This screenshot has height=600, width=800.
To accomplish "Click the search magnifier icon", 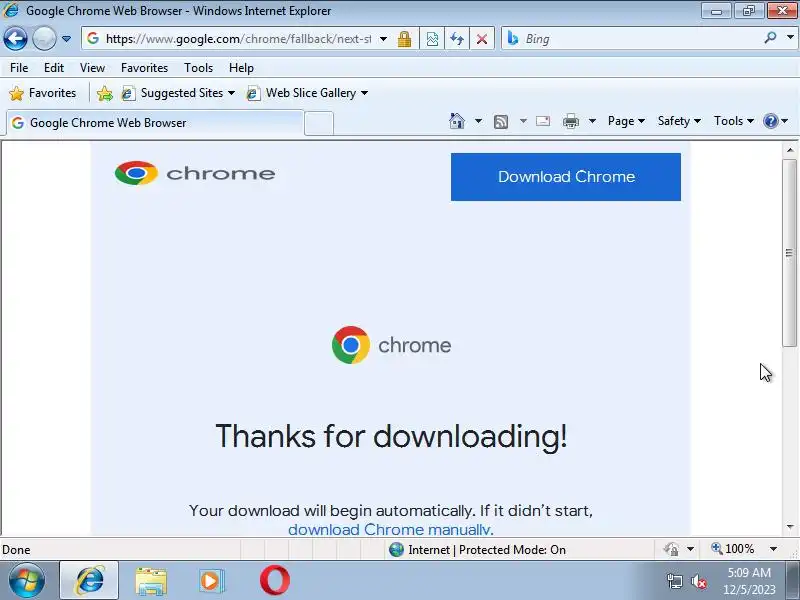I will [770, 38].
